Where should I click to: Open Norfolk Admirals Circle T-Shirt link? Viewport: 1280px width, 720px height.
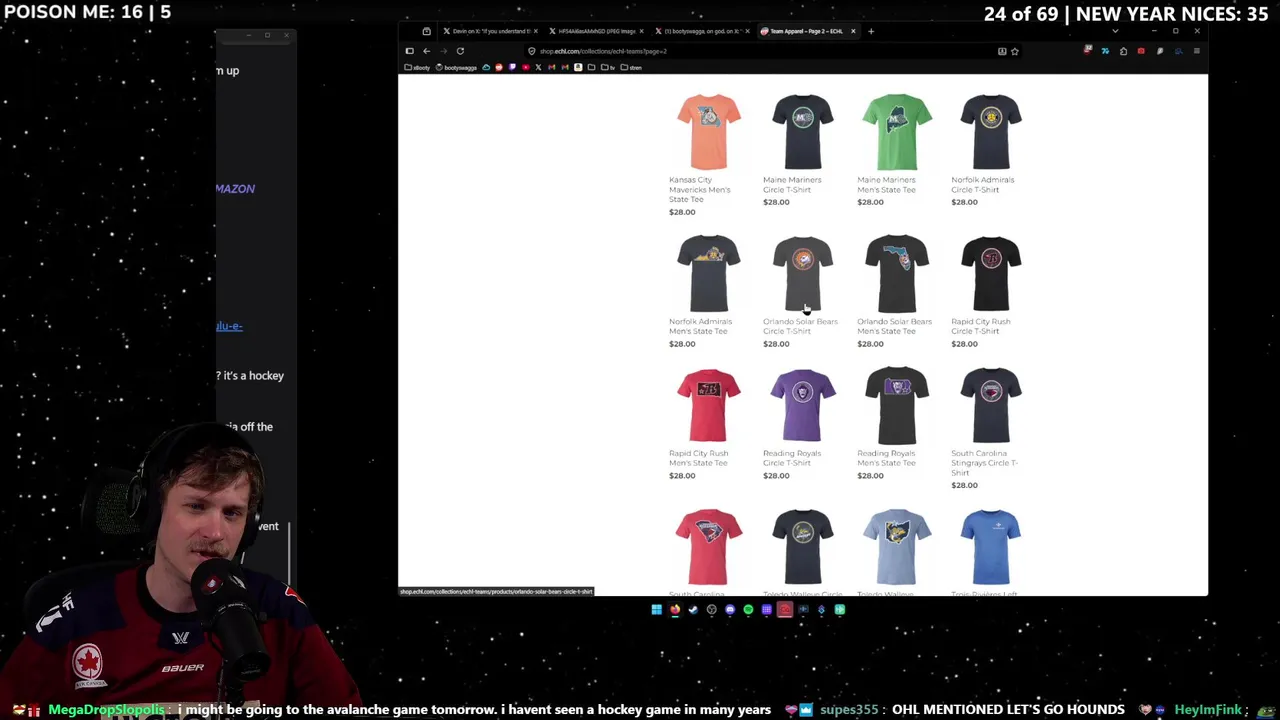coord(983,185)
